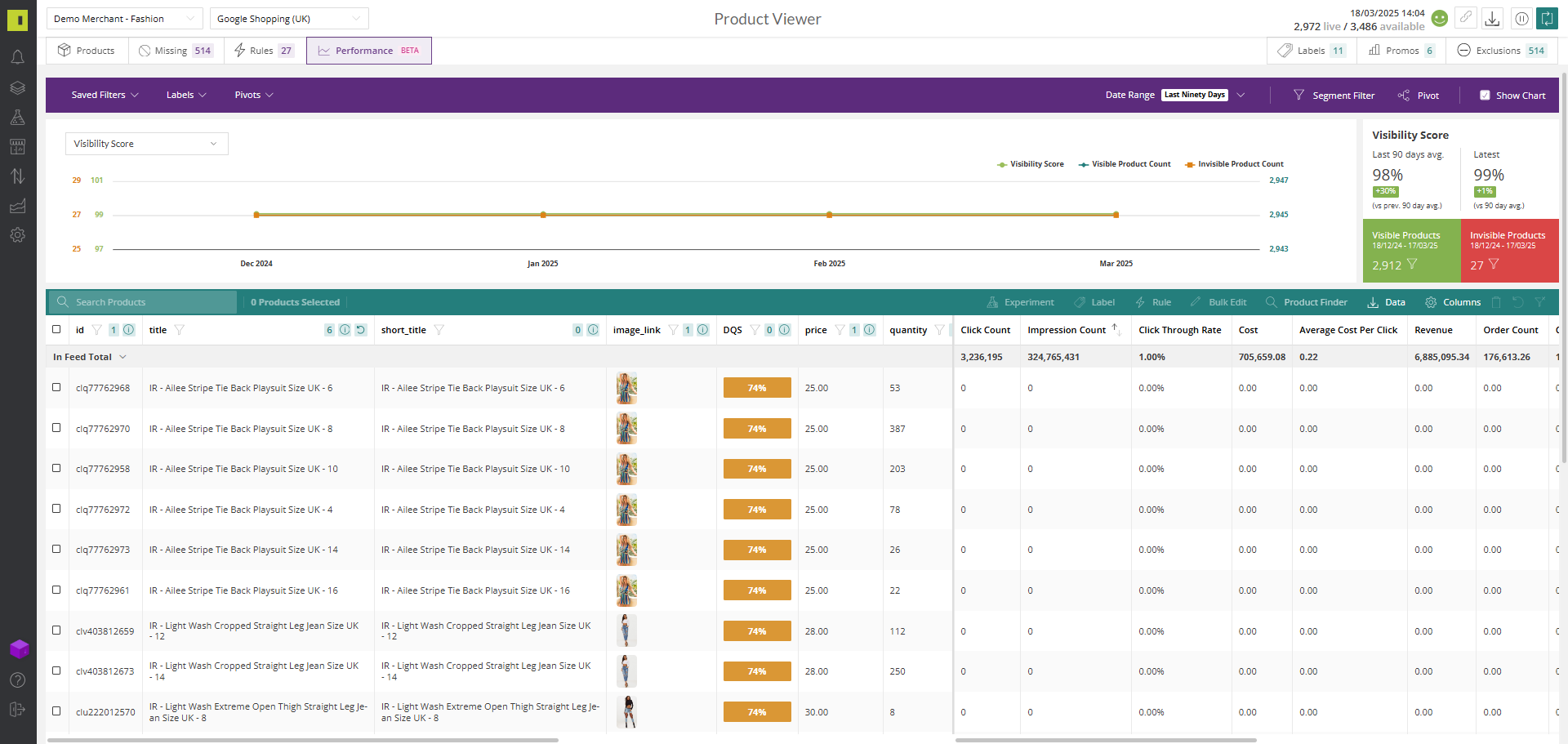Click the download icon in top header
Image resolution: width=1568 pixels, height=744 pixels.
point(1492,19)
